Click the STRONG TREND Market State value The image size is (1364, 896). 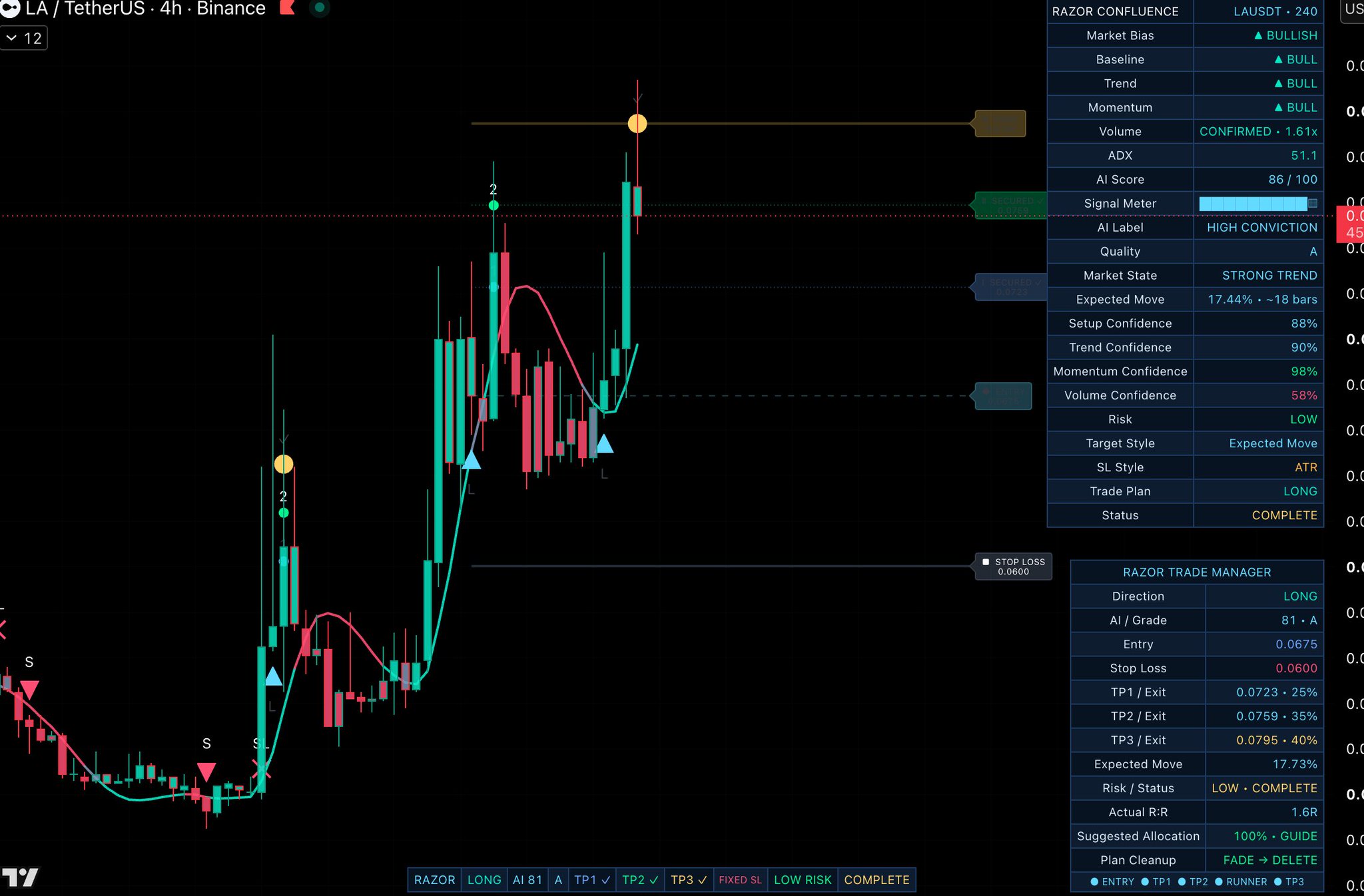(1269, 275)
